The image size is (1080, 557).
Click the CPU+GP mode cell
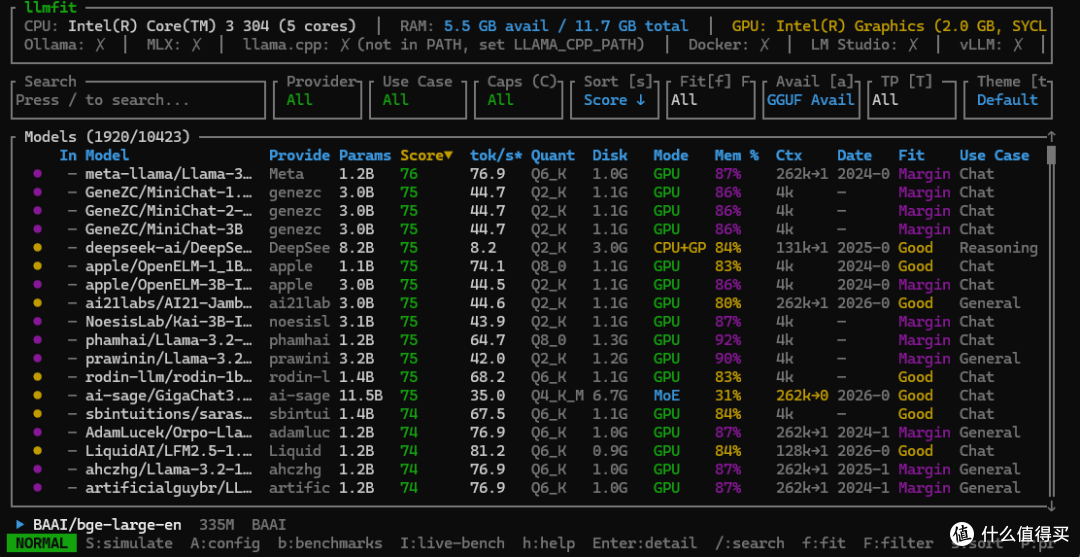pyautogui.click(x=679, y=248)
